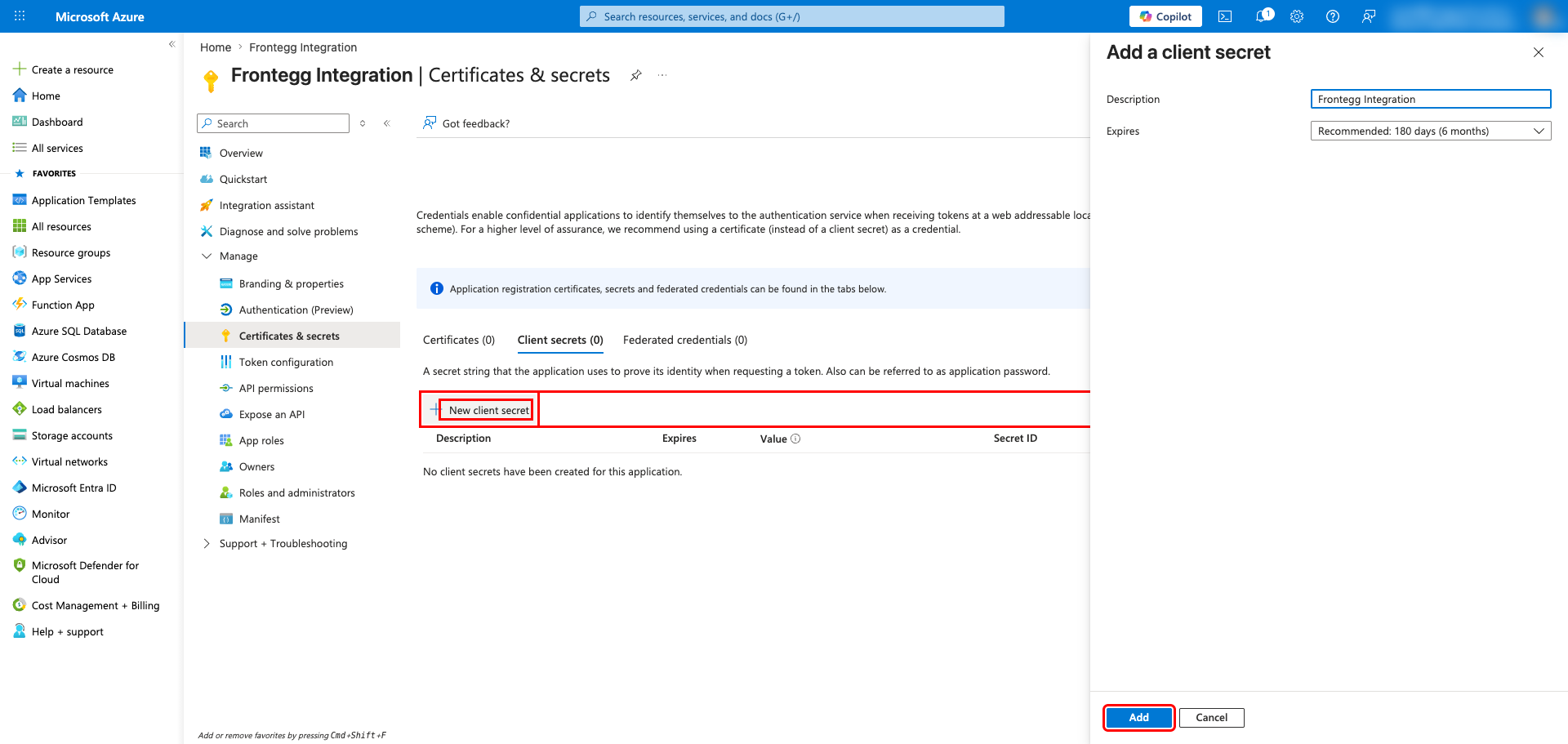Launch Copilot from the header
Viewport: 1568px width, 744px height.
coord(1165,16)
